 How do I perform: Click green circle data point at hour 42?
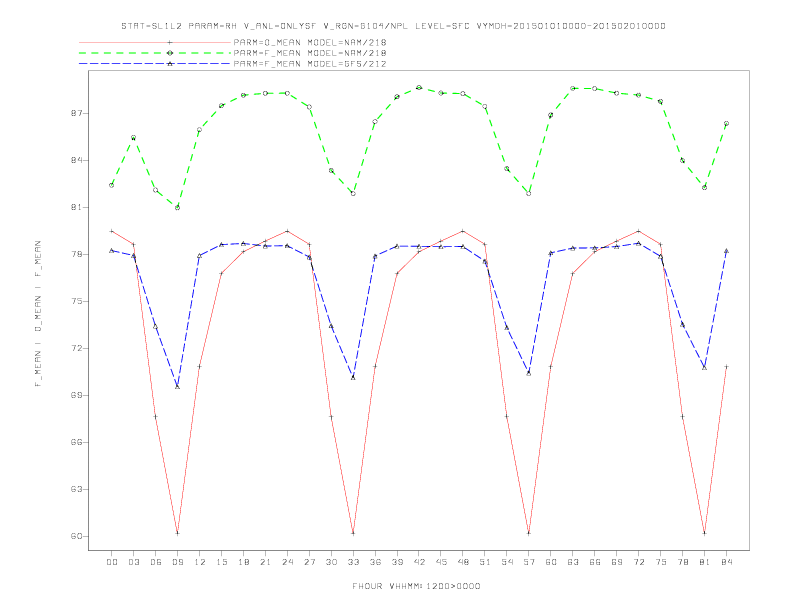(419, 87)
